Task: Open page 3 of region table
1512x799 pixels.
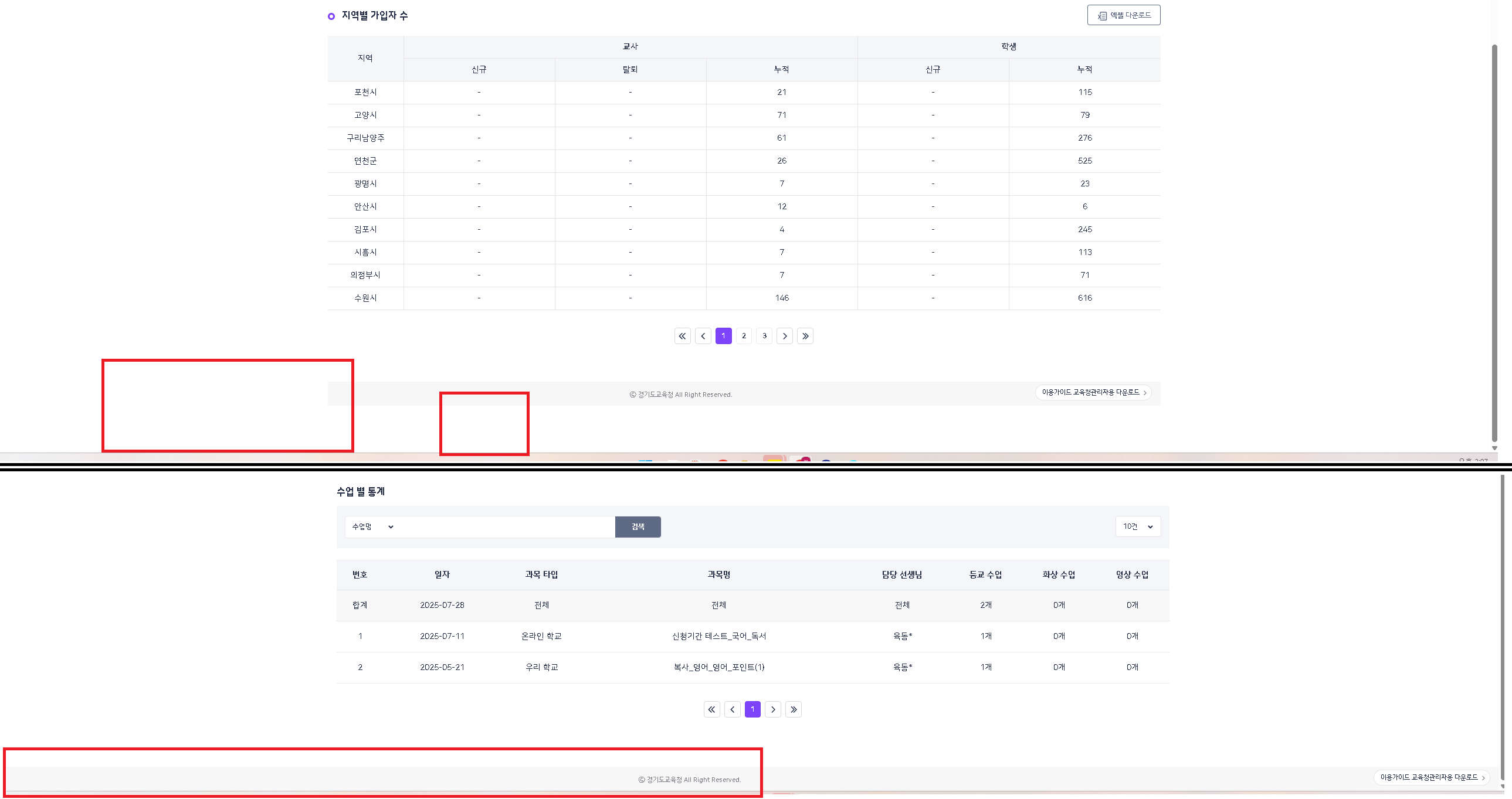Action: tap(764, 336)
